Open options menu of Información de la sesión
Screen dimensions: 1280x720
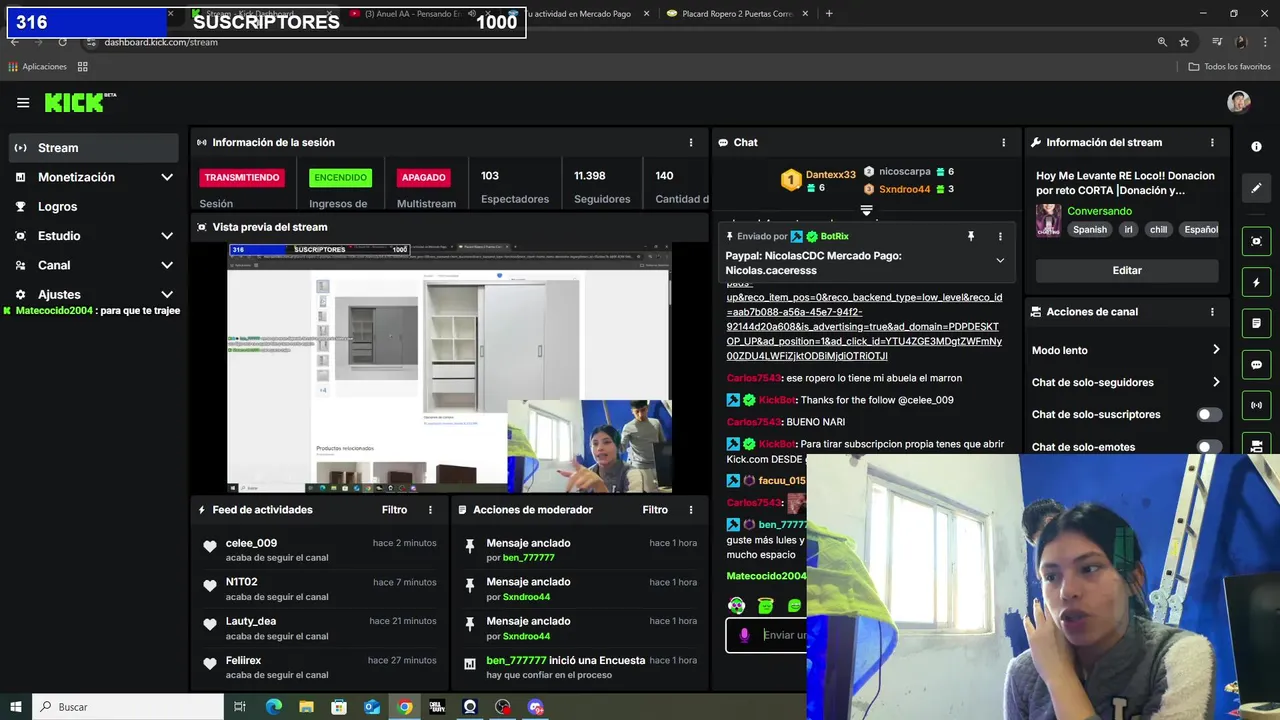tap(690, 143)
